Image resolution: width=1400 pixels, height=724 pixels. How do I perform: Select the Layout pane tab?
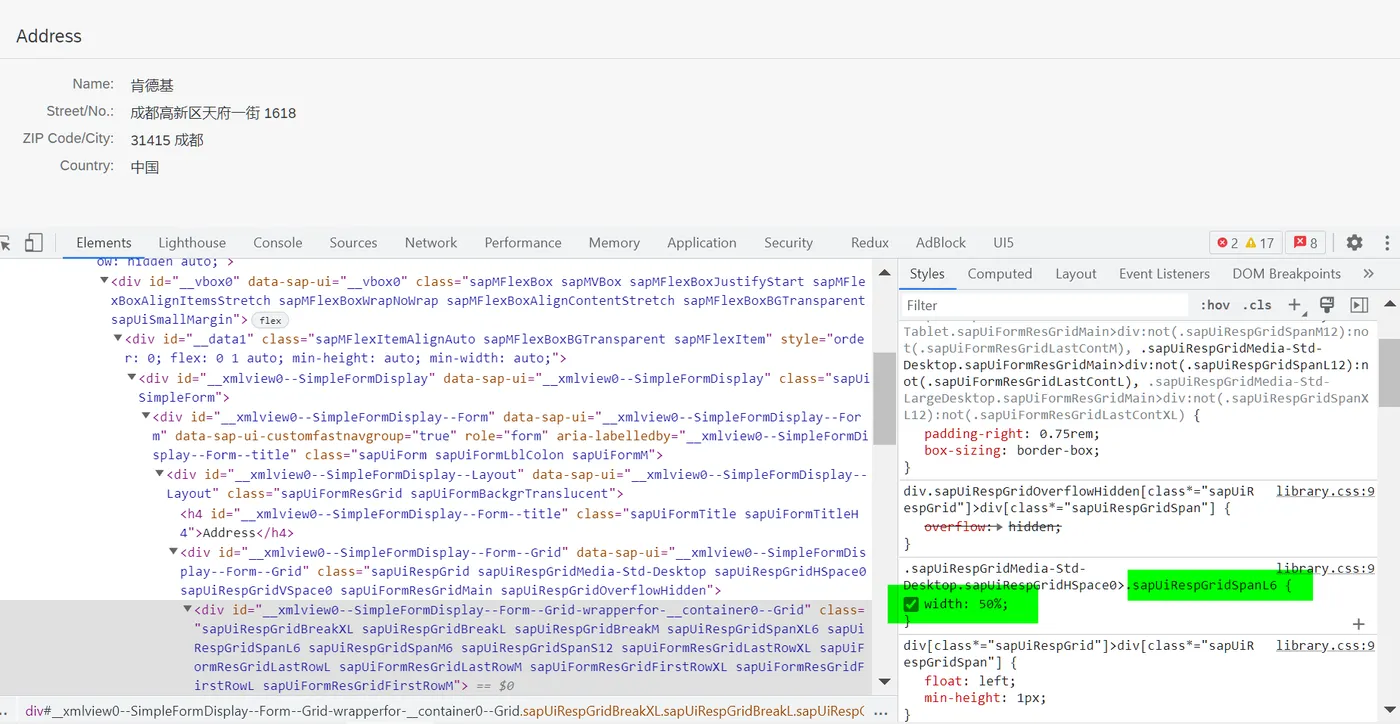click(1076, 274)
